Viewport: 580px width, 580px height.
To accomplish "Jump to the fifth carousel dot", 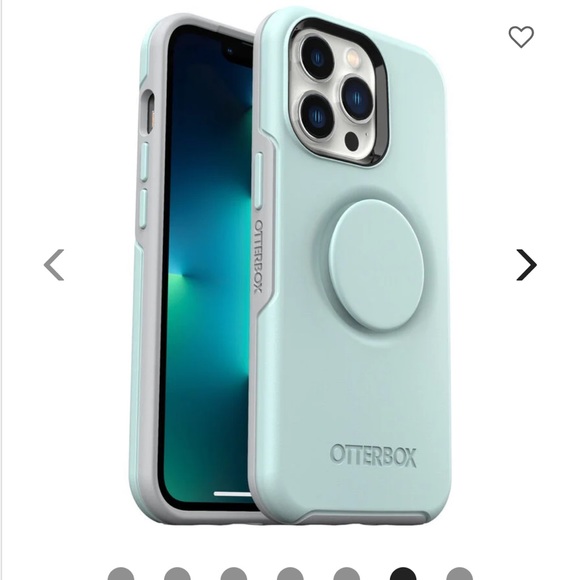I will [347, 574].
